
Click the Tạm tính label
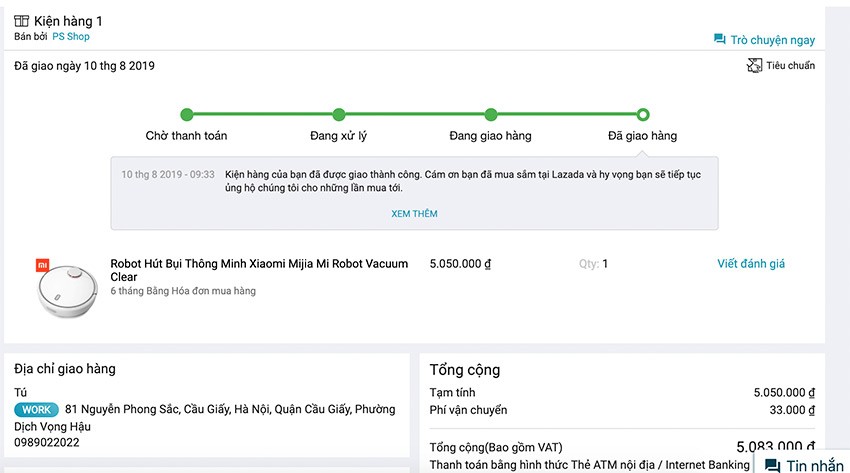tap(452, 392)
